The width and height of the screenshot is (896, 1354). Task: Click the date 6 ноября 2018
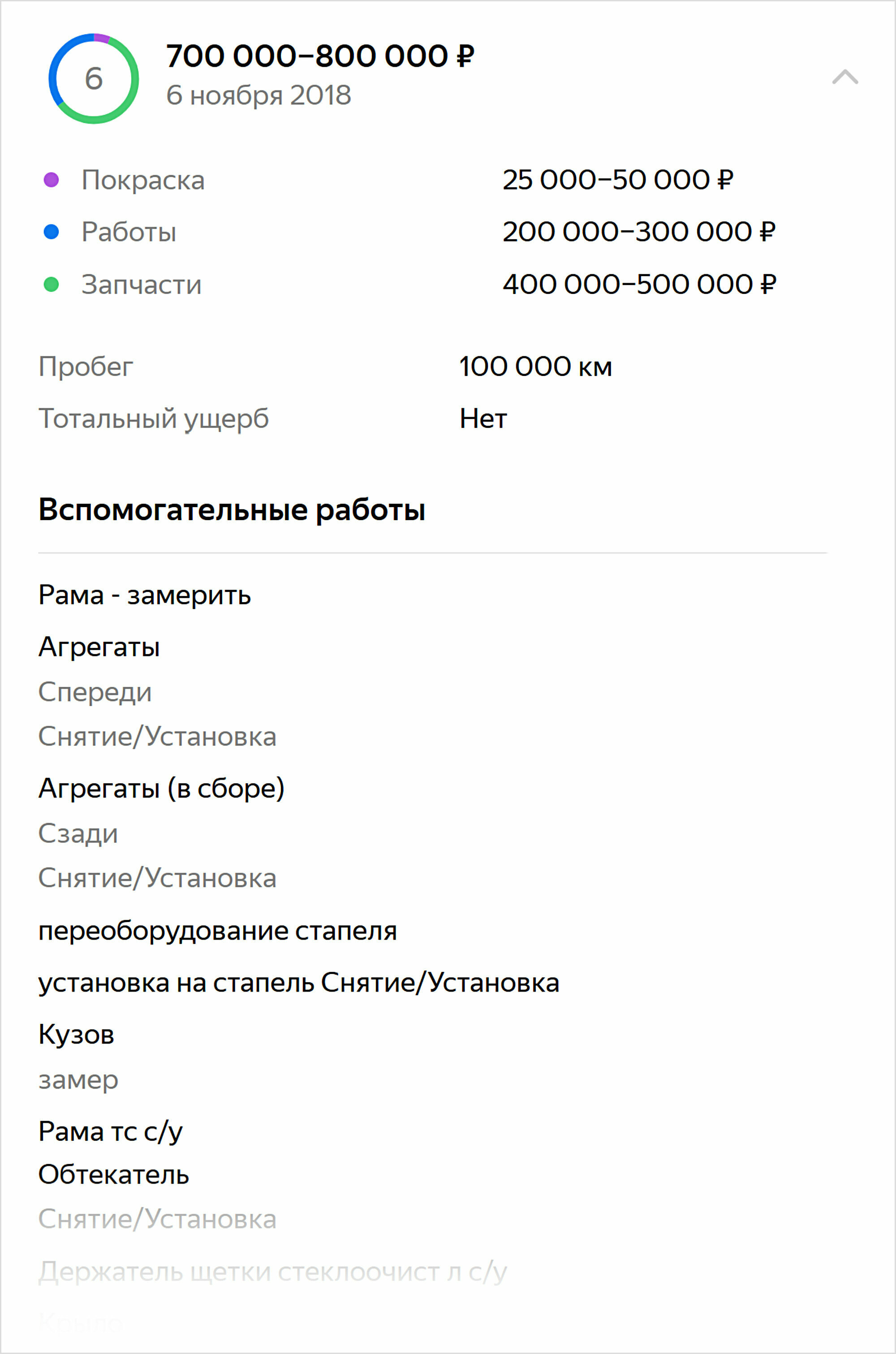pyautogui.click(x=258, y=95)
